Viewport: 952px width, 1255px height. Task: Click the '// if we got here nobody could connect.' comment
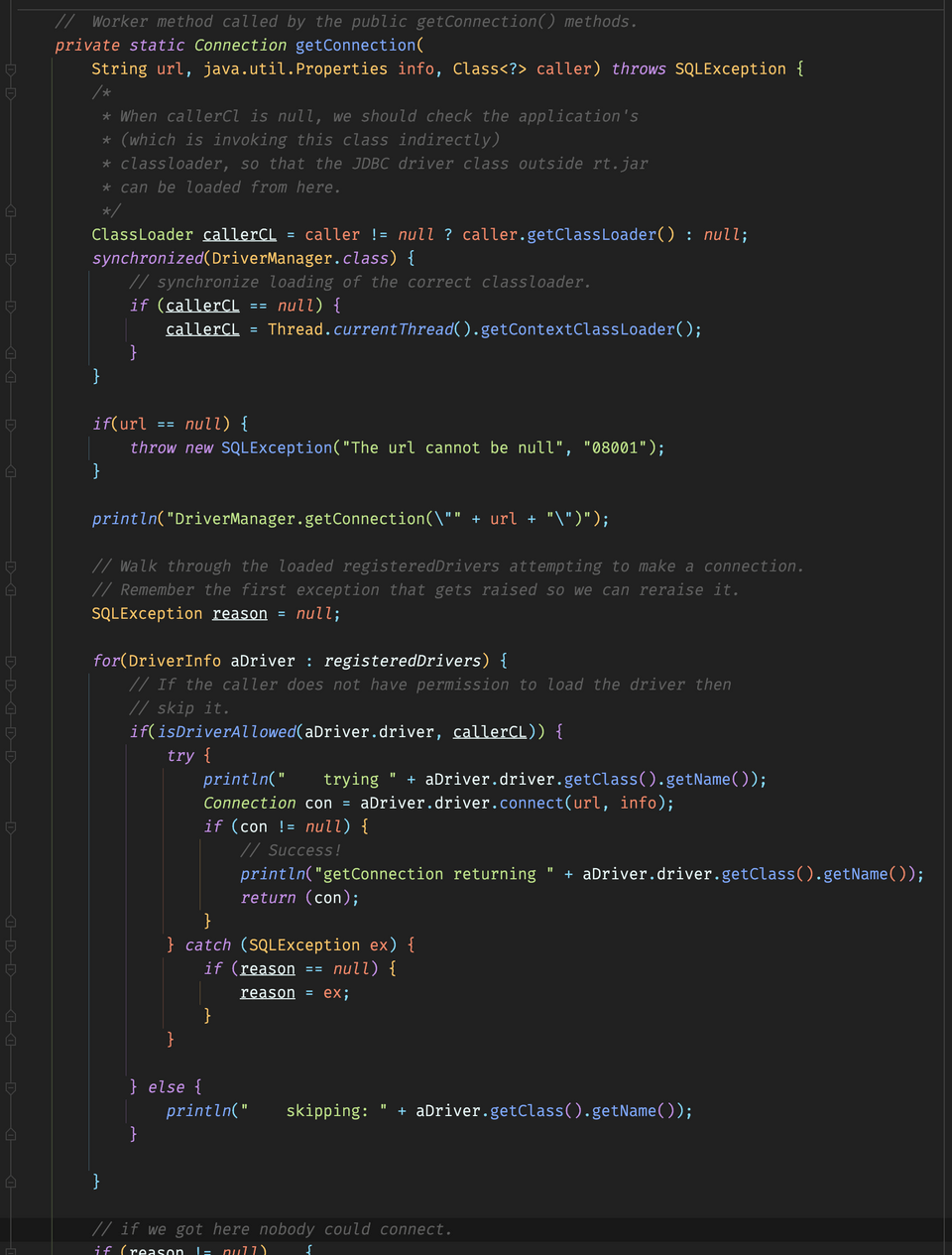coord(273,1230)
